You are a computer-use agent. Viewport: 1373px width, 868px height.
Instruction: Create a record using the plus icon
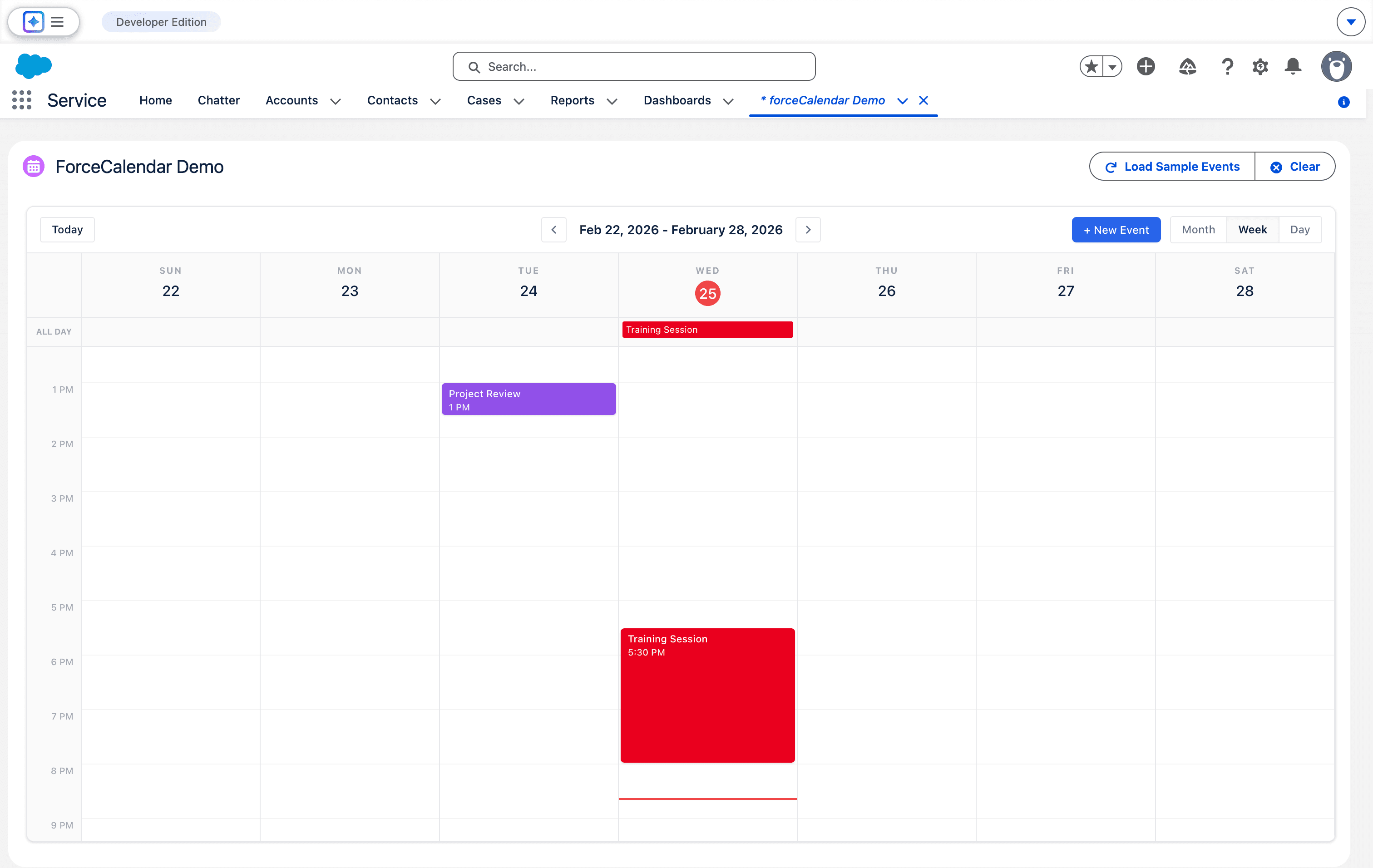(x=1146, y=66)
